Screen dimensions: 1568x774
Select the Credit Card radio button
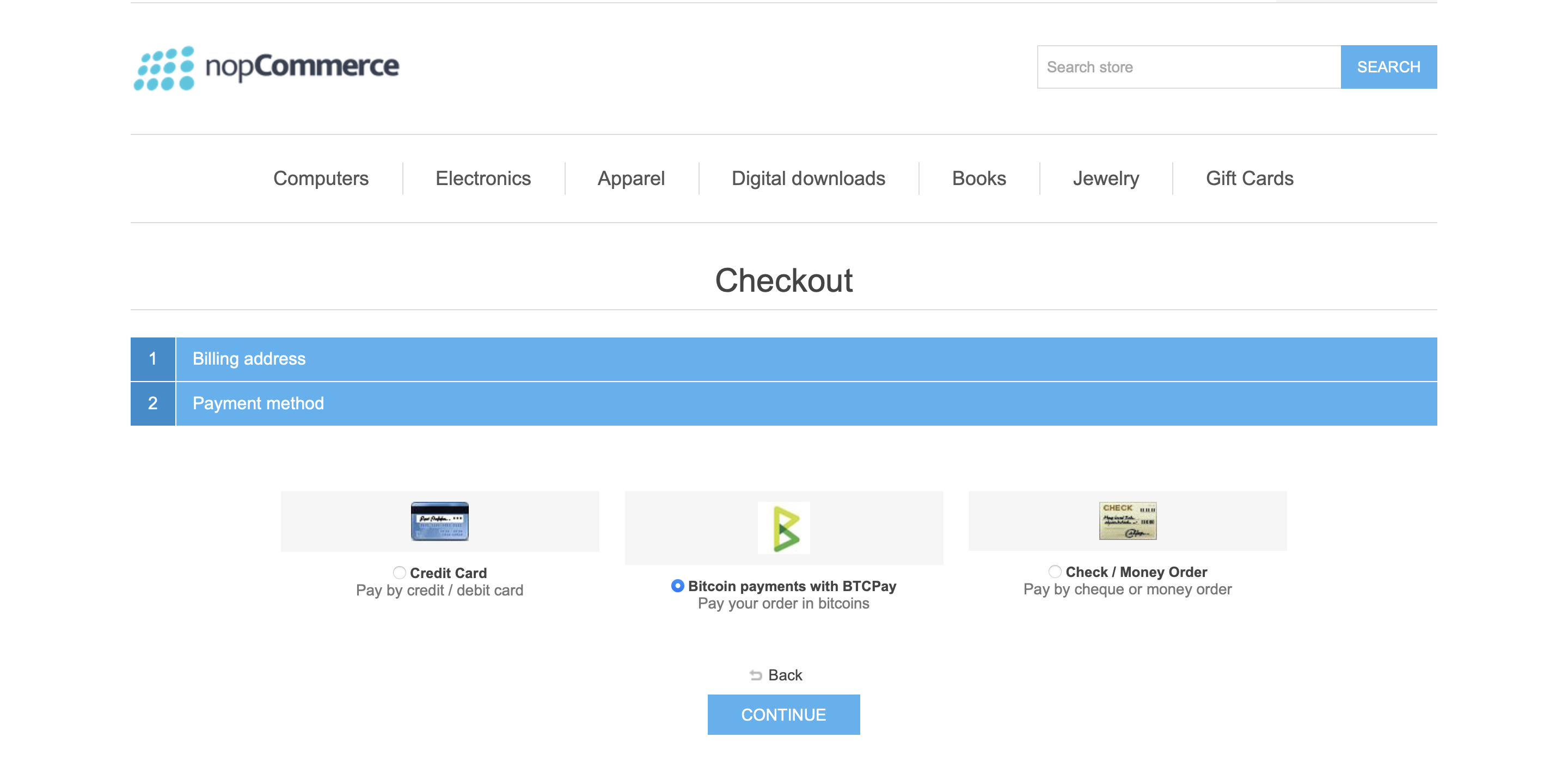(x=399, y=572)
